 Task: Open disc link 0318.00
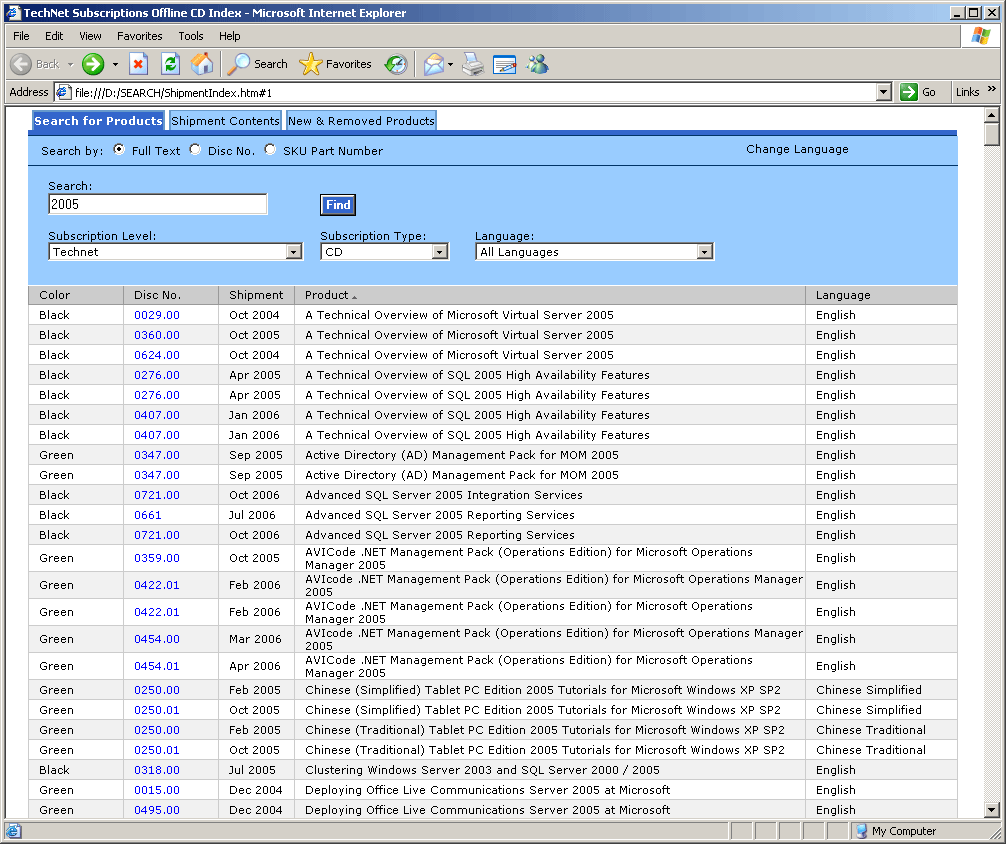(x=157, y=770)
